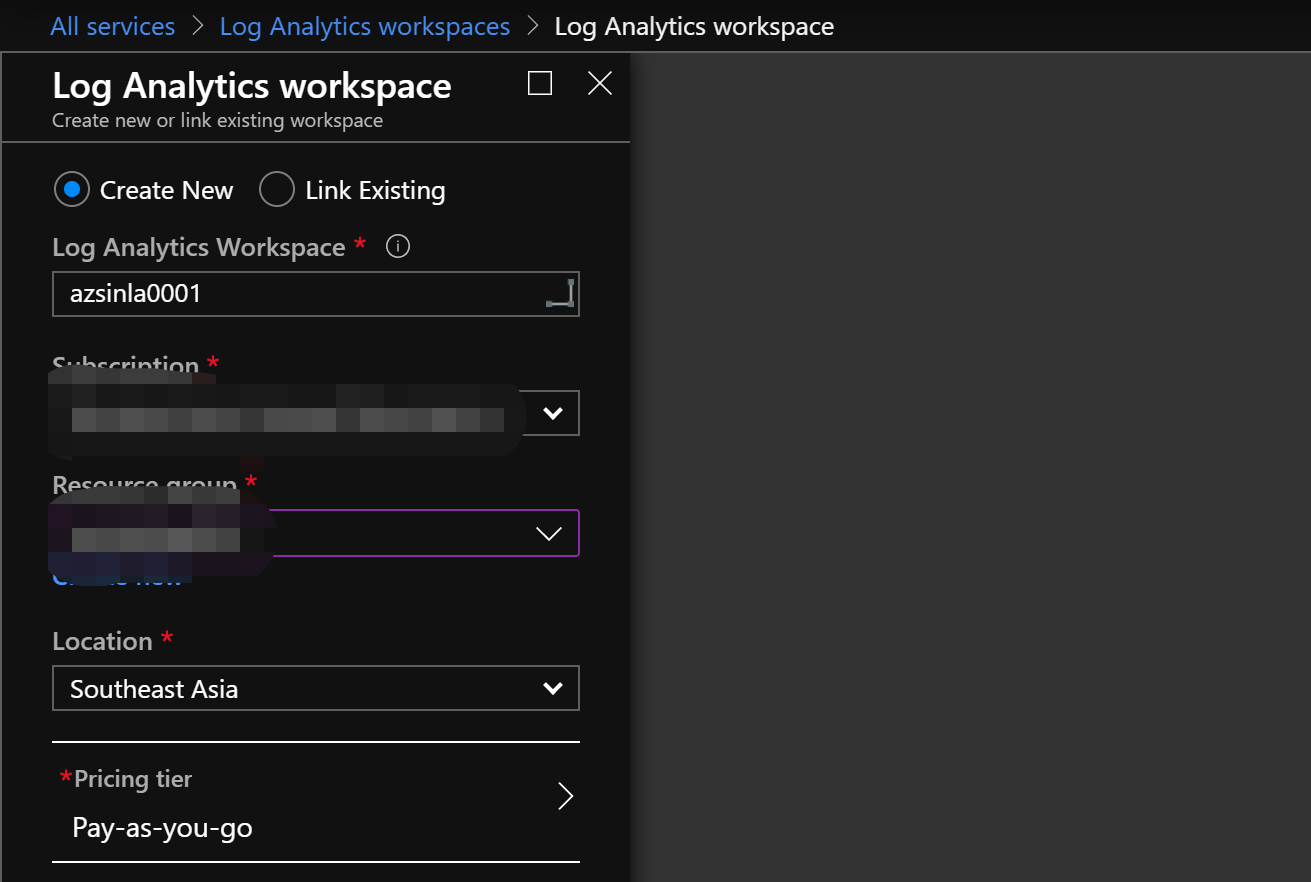Click the info icon beside Log Analytics Workspace
Image resolution: width=1311 pixels, height=882 pixels.
(x=398, y=246)
